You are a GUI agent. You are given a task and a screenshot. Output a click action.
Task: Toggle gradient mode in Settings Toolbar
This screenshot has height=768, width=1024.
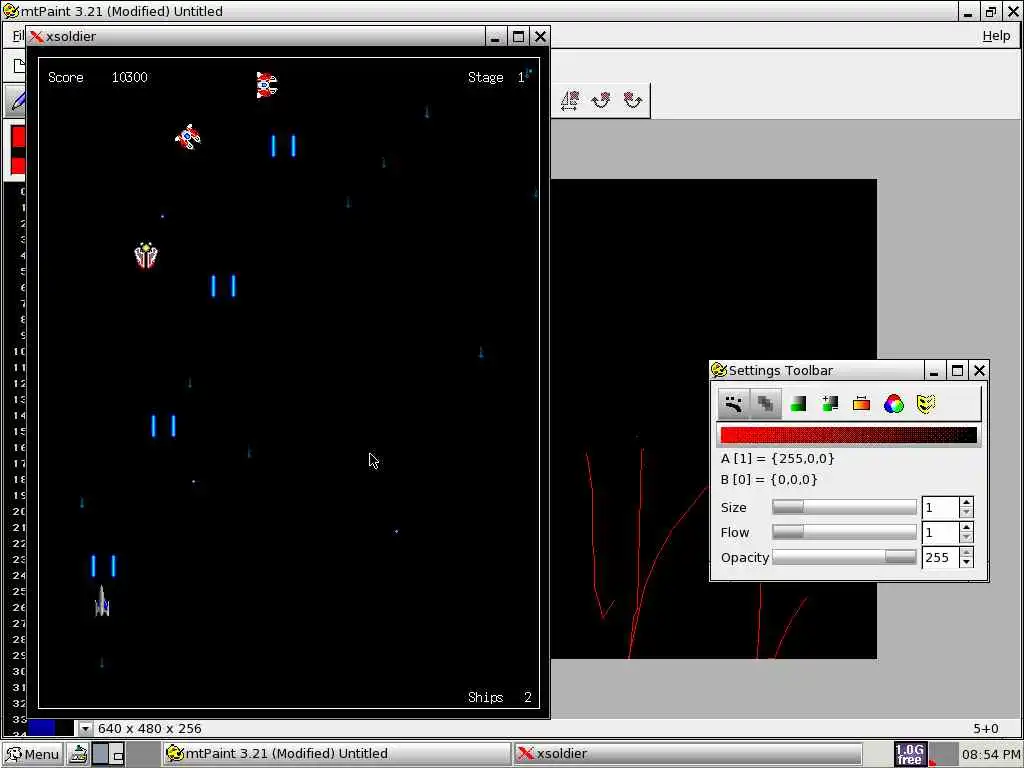(861, 404)
